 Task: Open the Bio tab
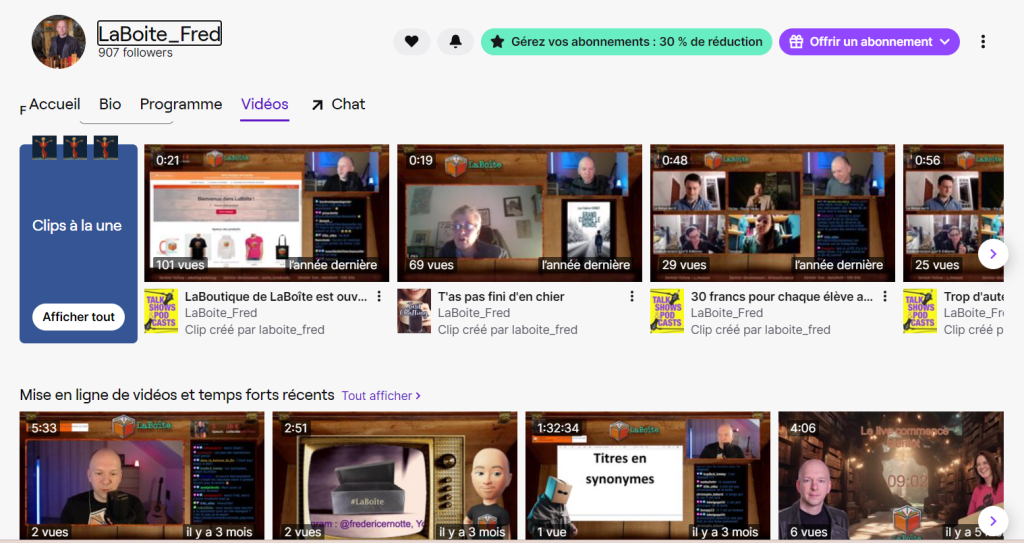pyautogui.click(x=110, y=104)
